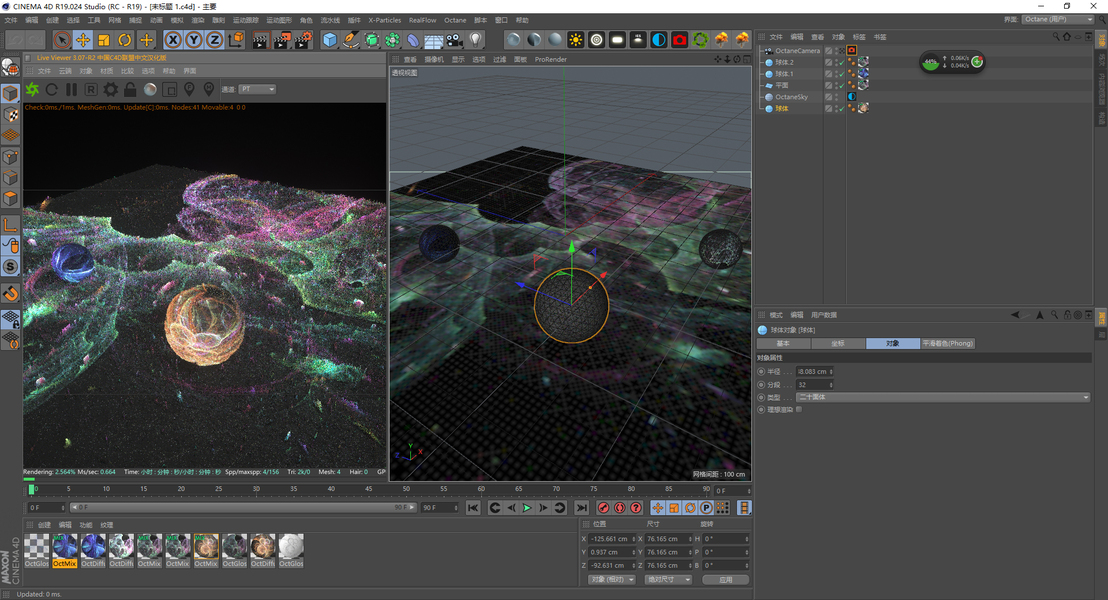Toggle autokeying red button
Image resolution: width=1108 pixels, height=600 pixels.
click(620, 507)
